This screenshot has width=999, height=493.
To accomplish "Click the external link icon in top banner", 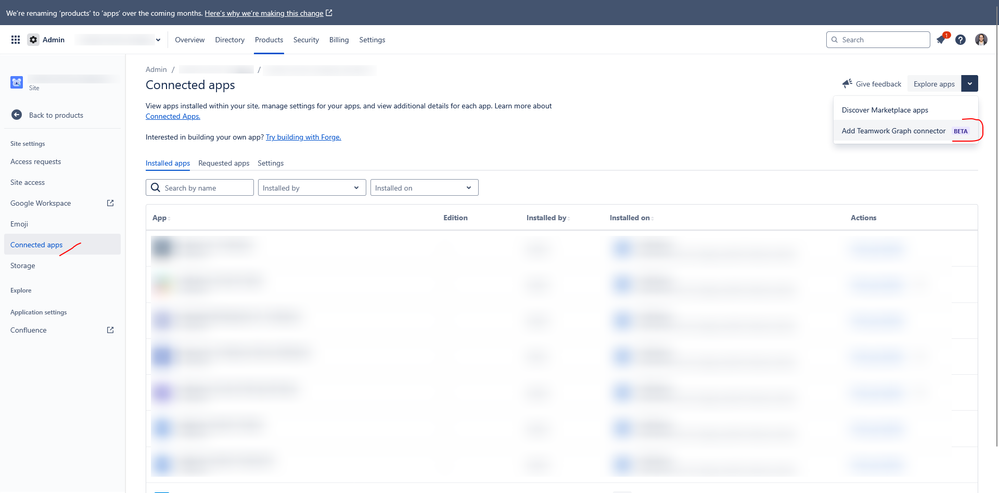I will [x=329, y=13].
